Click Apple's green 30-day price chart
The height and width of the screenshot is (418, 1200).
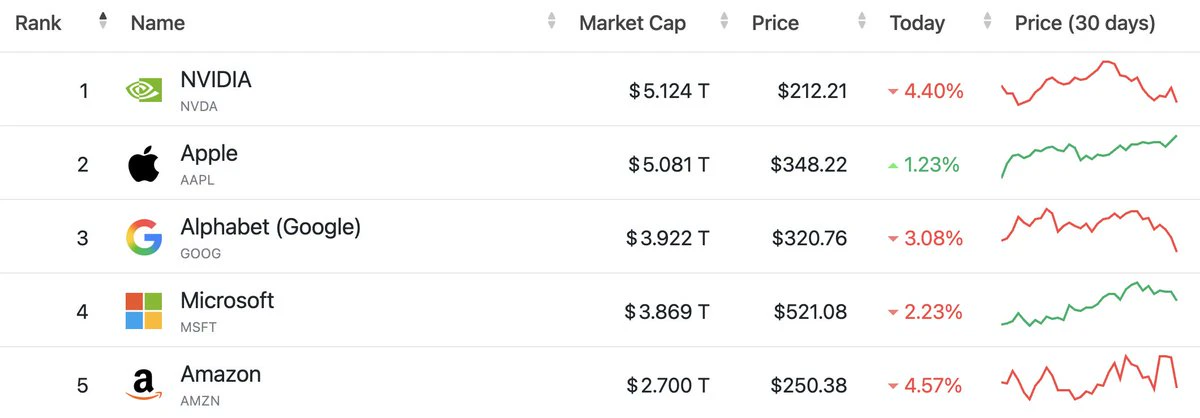pyautogui.click(x=1089, y=156)
